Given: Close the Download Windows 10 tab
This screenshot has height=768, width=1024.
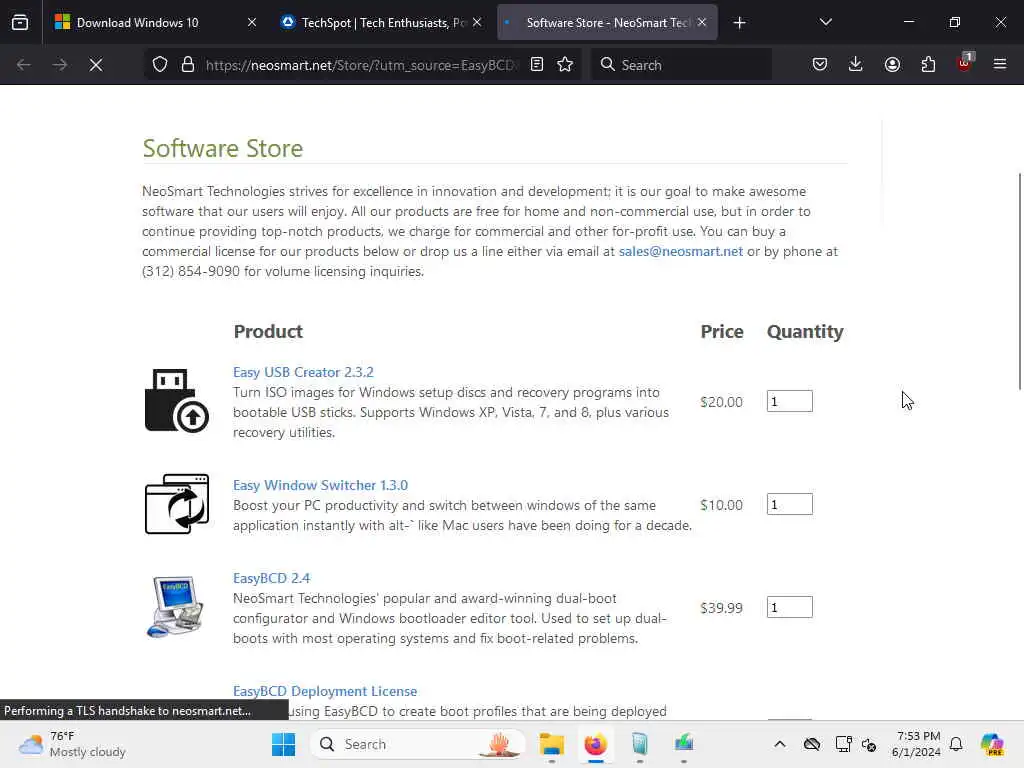Looking at the screenshot, I should (x=252, y=22).
